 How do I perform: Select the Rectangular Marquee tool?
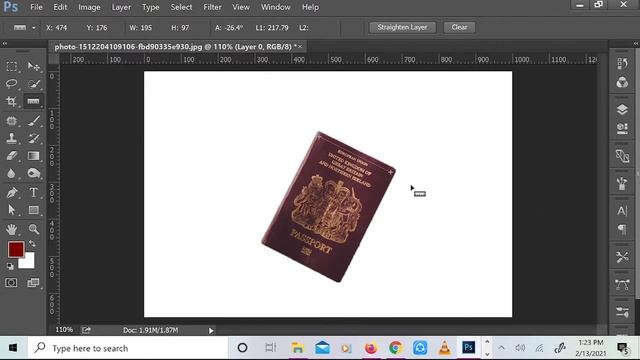(11, 67)
